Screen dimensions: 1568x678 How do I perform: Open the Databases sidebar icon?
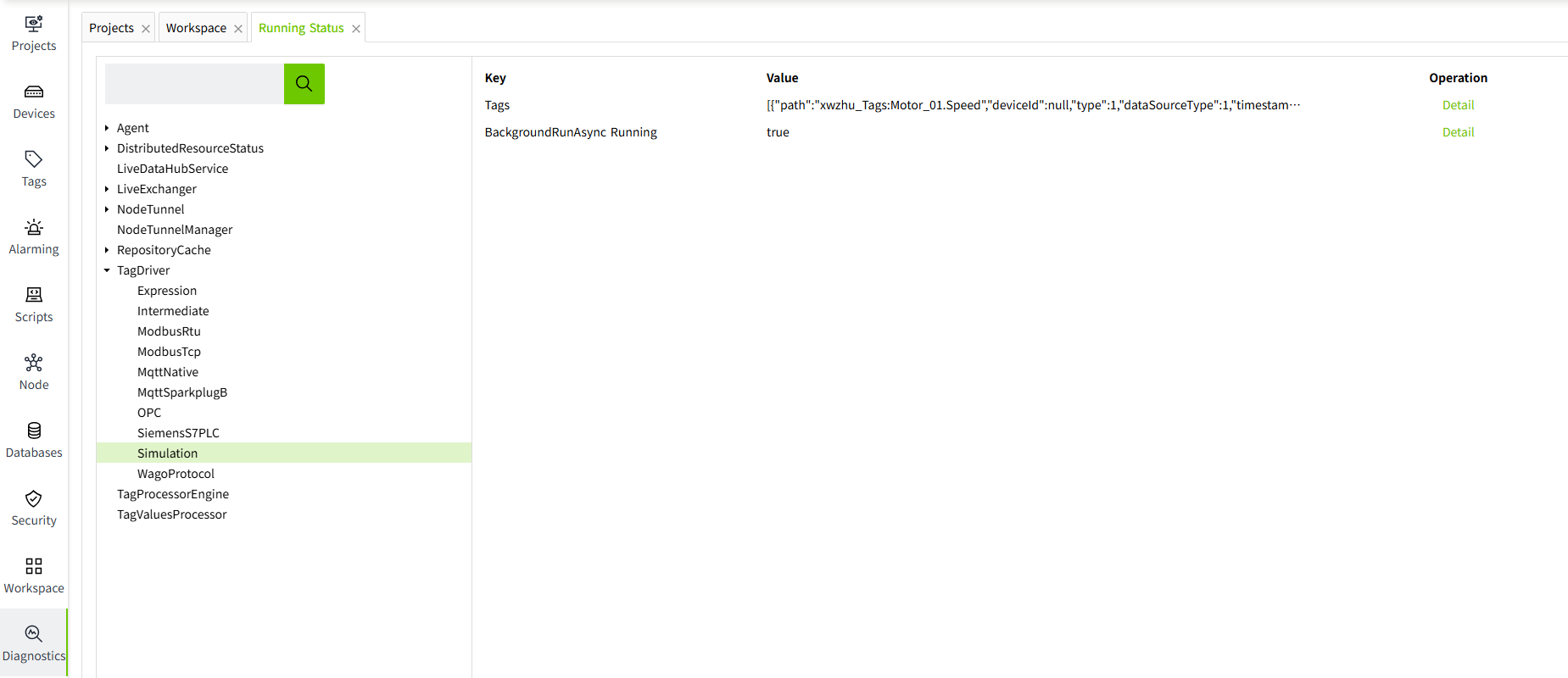(34, 431)
